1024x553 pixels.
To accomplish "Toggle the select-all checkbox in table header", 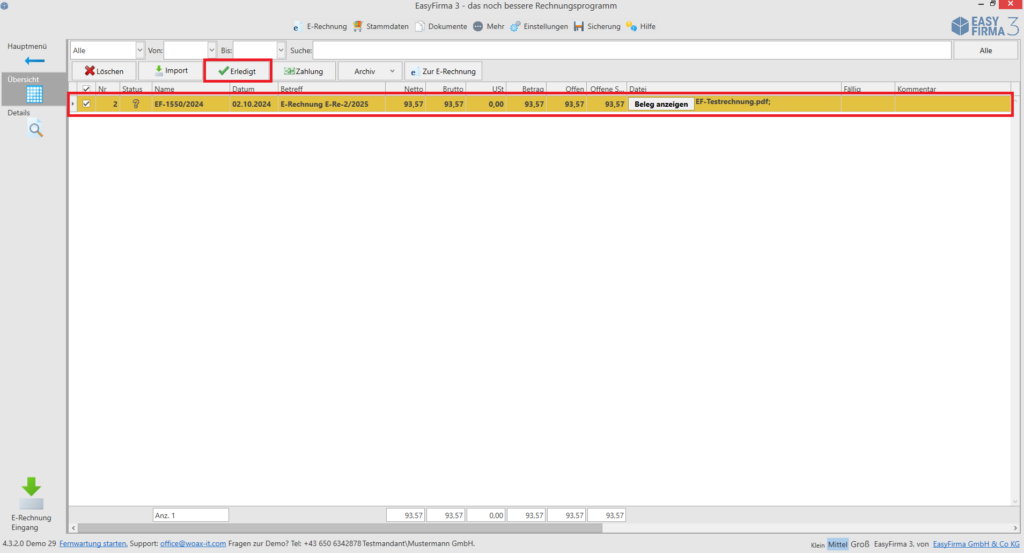I will click(86, 89).
